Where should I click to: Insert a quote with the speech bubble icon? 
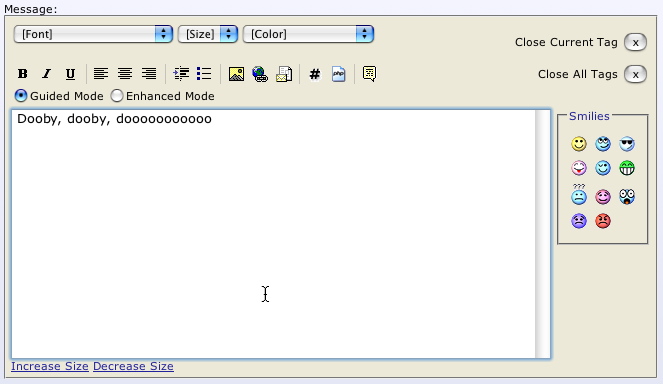click(x=369, y=74)
